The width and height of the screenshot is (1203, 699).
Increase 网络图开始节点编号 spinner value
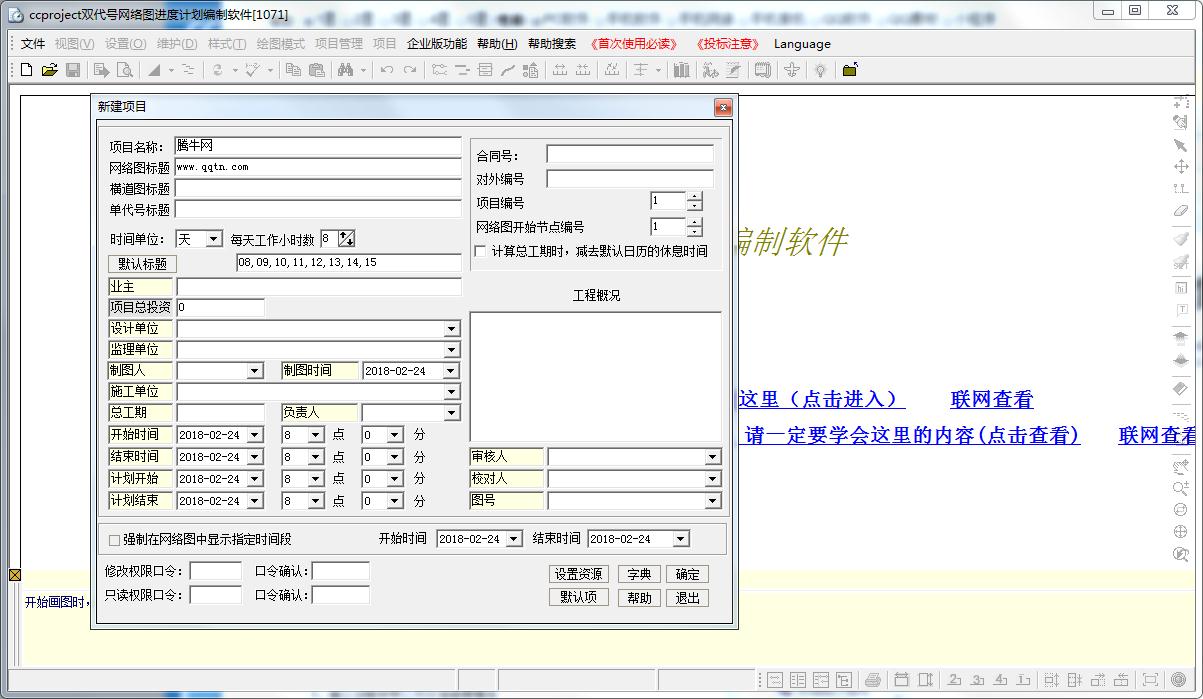pos(695,222)
